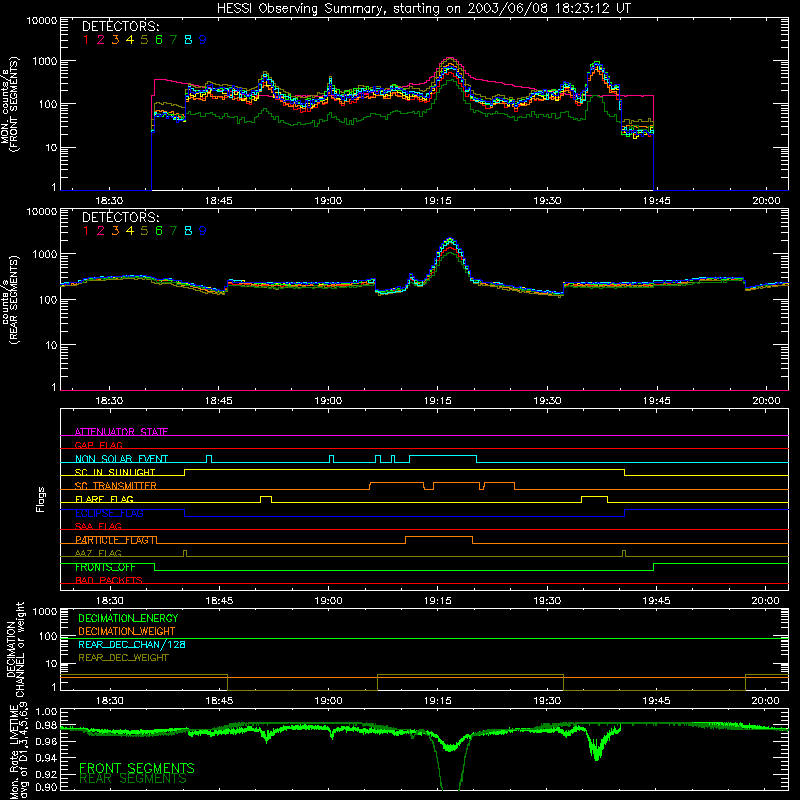The image size is (800, 800).
Task: Click red detector 1 in rear segments legend
Action: pos(86,231)
